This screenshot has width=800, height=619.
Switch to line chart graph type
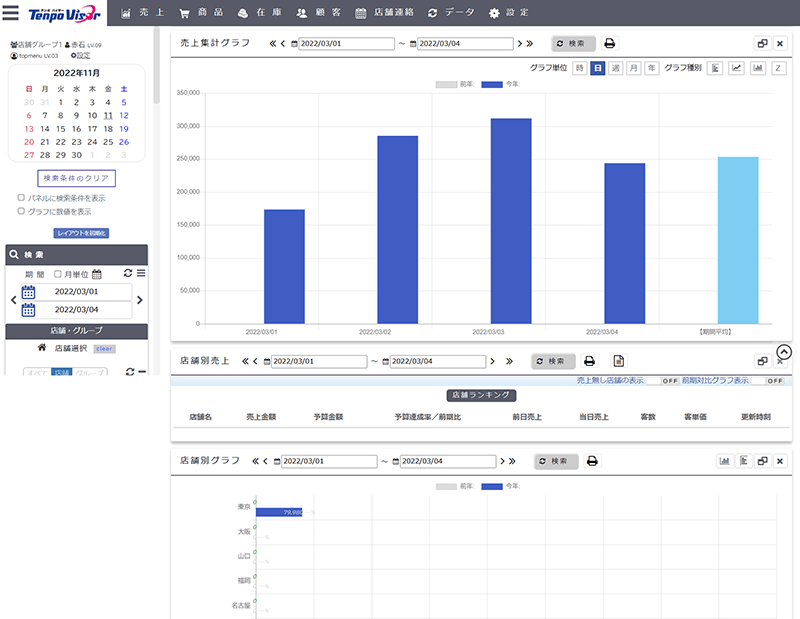pyautogui.click(x=737, y=68)
